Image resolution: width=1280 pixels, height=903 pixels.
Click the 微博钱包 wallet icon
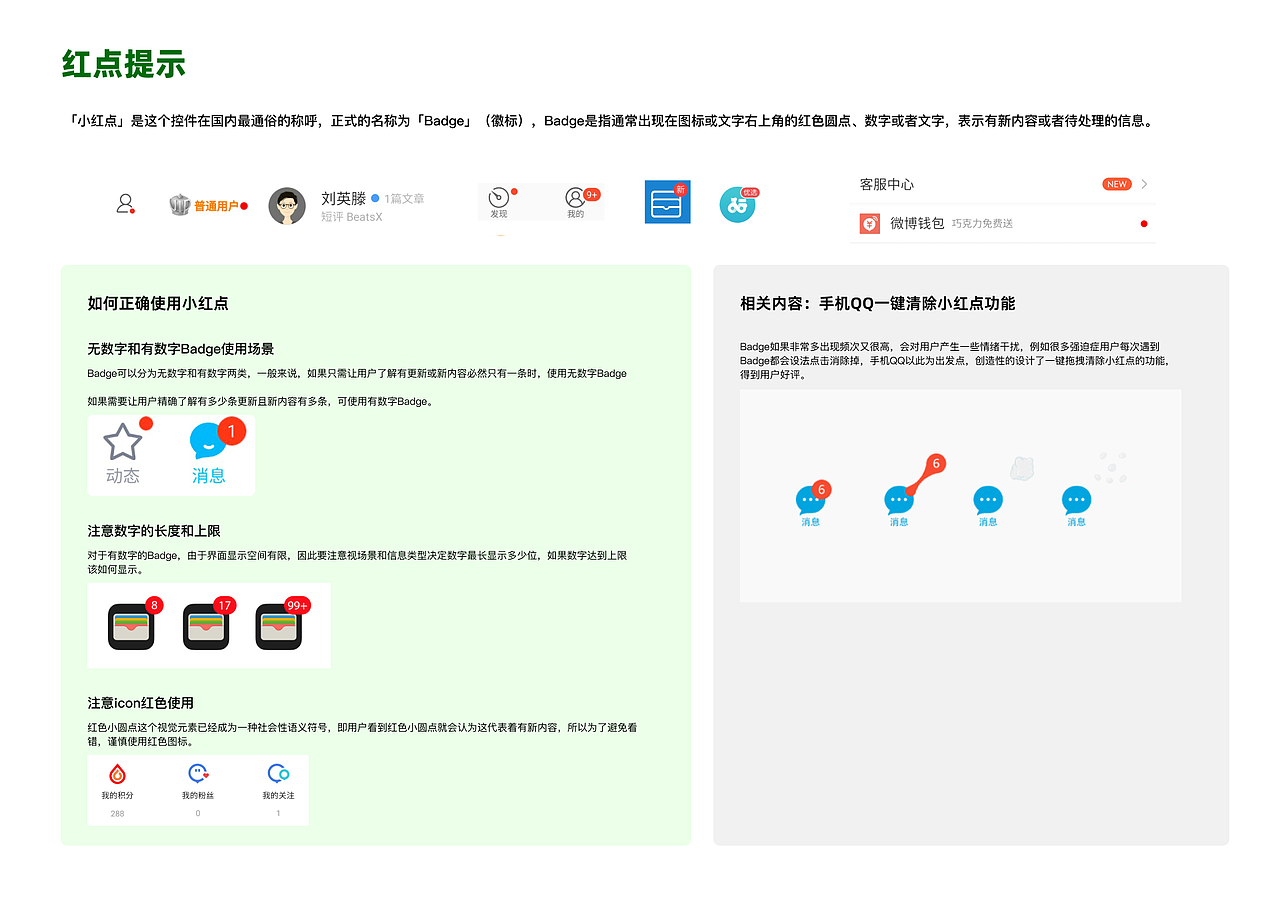click(869, 223)
